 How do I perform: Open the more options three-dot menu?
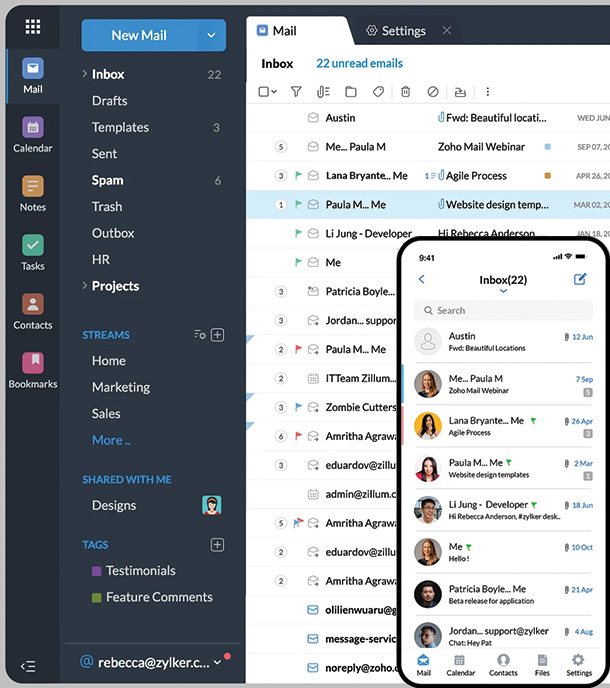tap(488, 92)
